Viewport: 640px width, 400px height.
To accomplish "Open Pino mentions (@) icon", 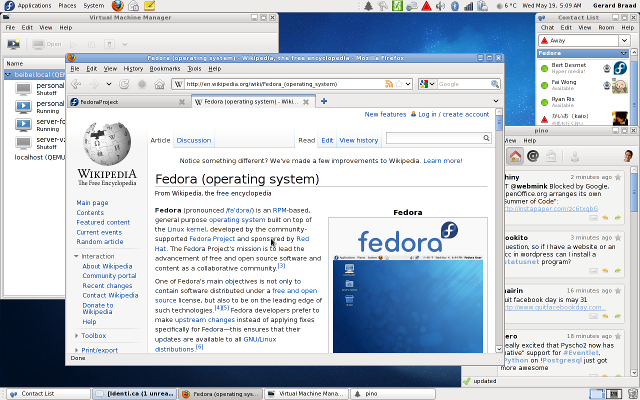I will click(x=533, y=156).
